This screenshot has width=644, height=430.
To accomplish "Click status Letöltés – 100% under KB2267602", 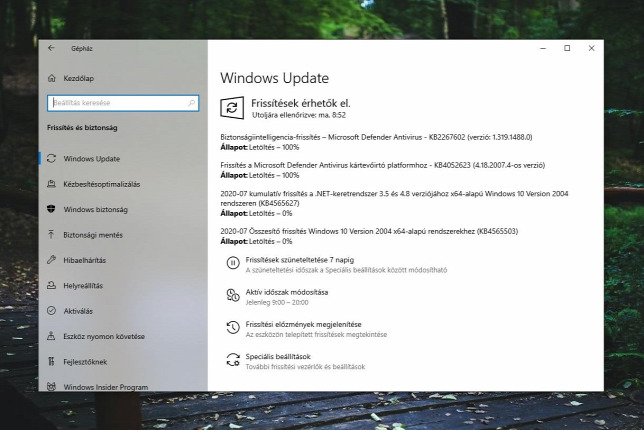I will [x=274, y=147].
